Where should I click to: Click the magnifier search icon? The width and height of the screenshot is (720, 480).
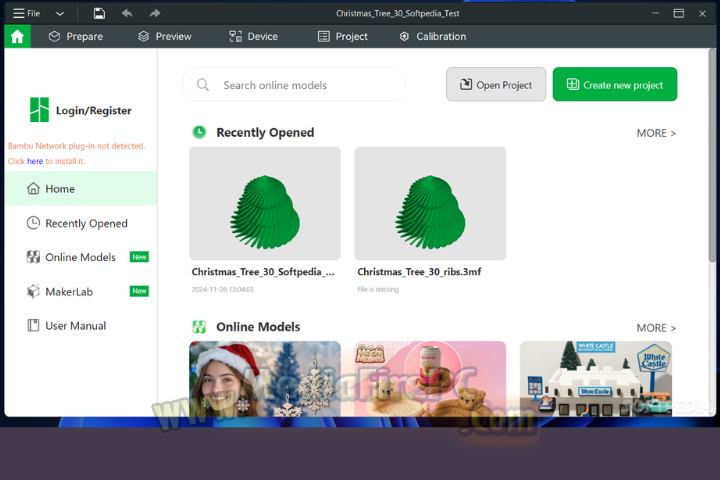click(202, 85)
